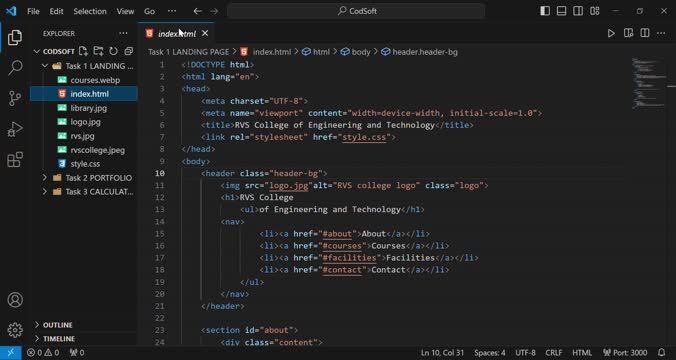Customize layout icon in title bar

[x=595, y=11]
